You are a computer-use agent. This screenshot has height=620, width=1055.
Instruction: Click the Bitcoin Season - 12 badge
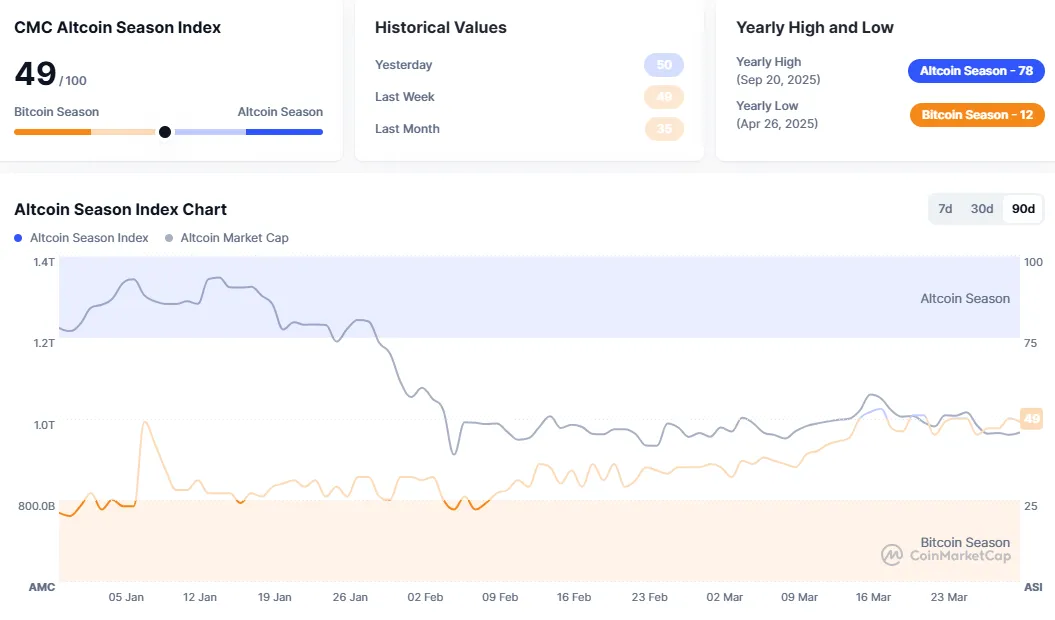pyautogui.click(x=976, y=115)
